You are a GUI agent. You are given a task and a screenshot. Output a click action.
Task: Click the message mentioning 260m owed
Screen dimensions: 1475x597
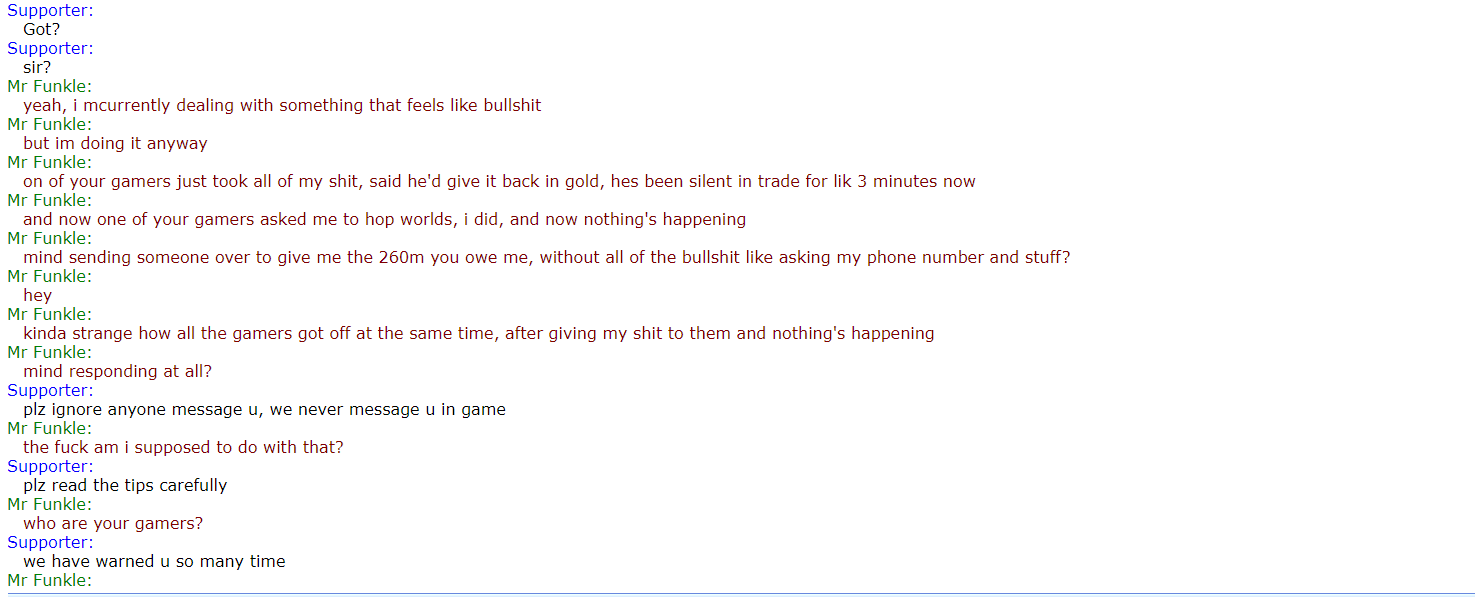(546, 257)
